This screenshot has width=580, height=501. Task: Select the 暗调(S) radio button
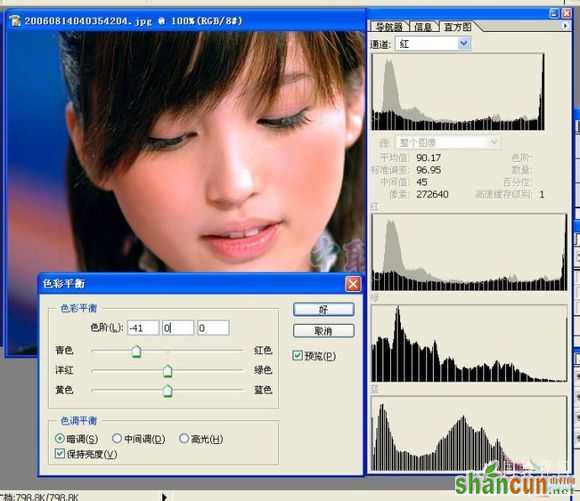tap(60, 438)
